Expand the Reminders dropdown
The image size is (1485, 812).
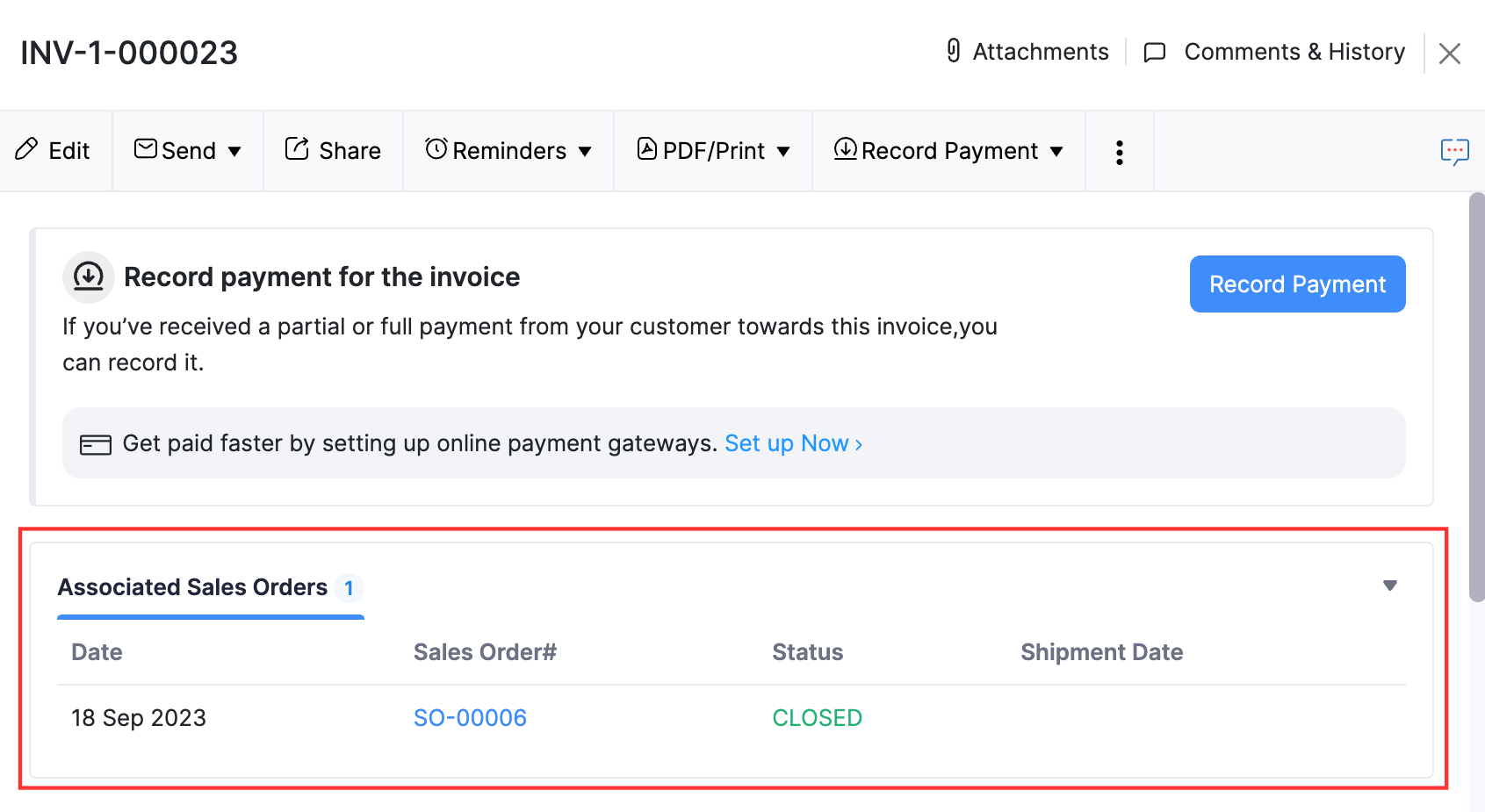click(508, 151)
